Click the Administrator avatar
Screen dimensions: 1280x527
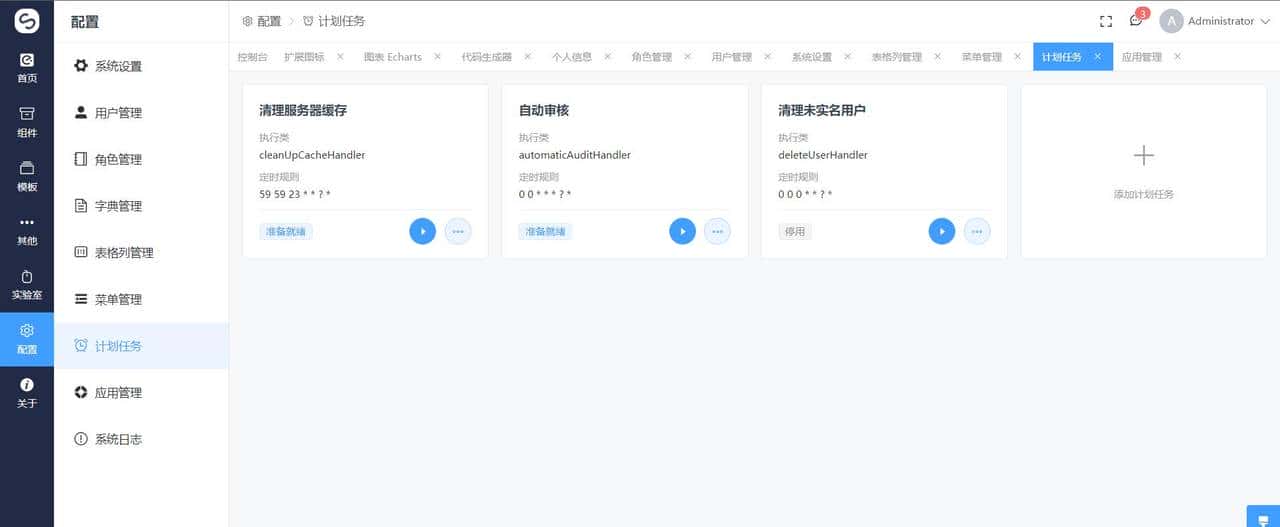pyautogui.click(x=1171, y=21)
